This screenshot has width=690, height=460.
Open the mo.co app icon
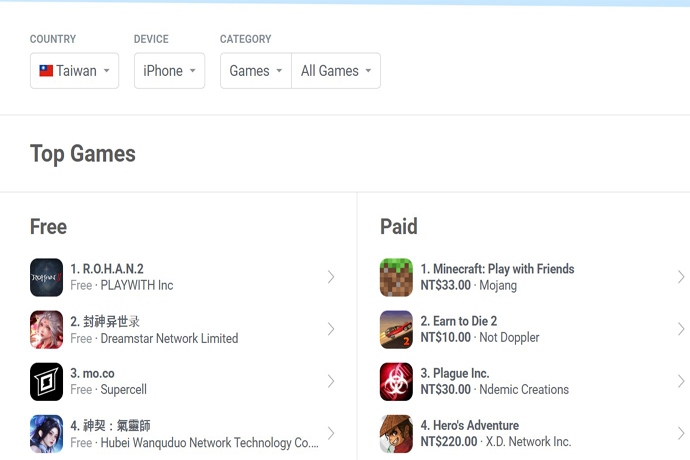point(46,381)
